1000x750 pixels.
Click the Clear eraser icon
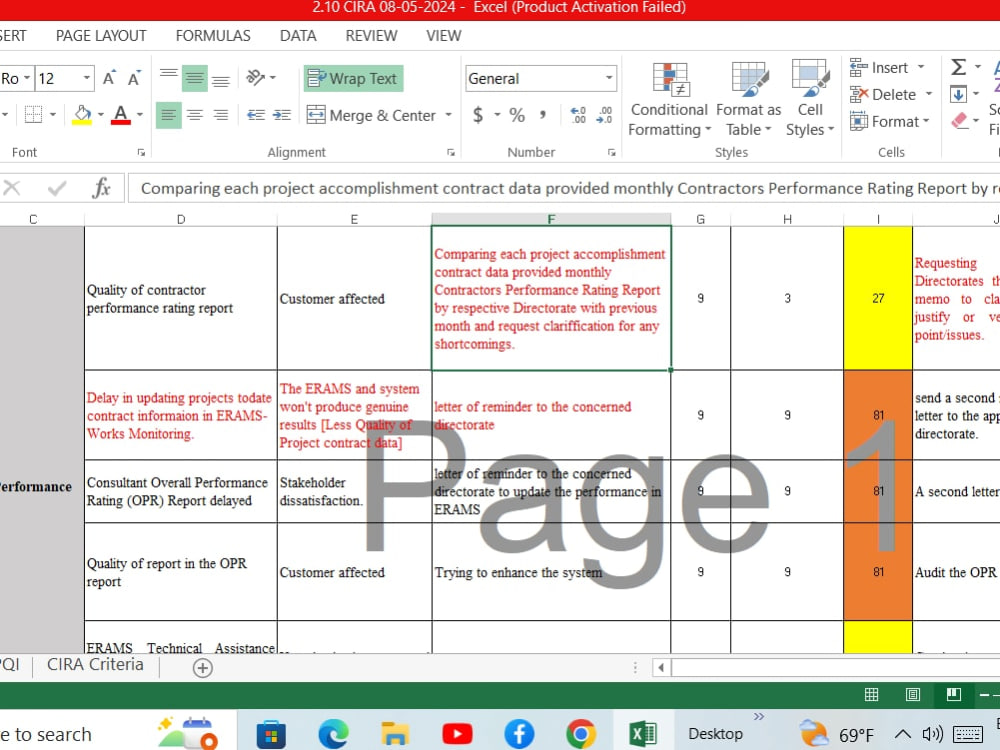959,121
